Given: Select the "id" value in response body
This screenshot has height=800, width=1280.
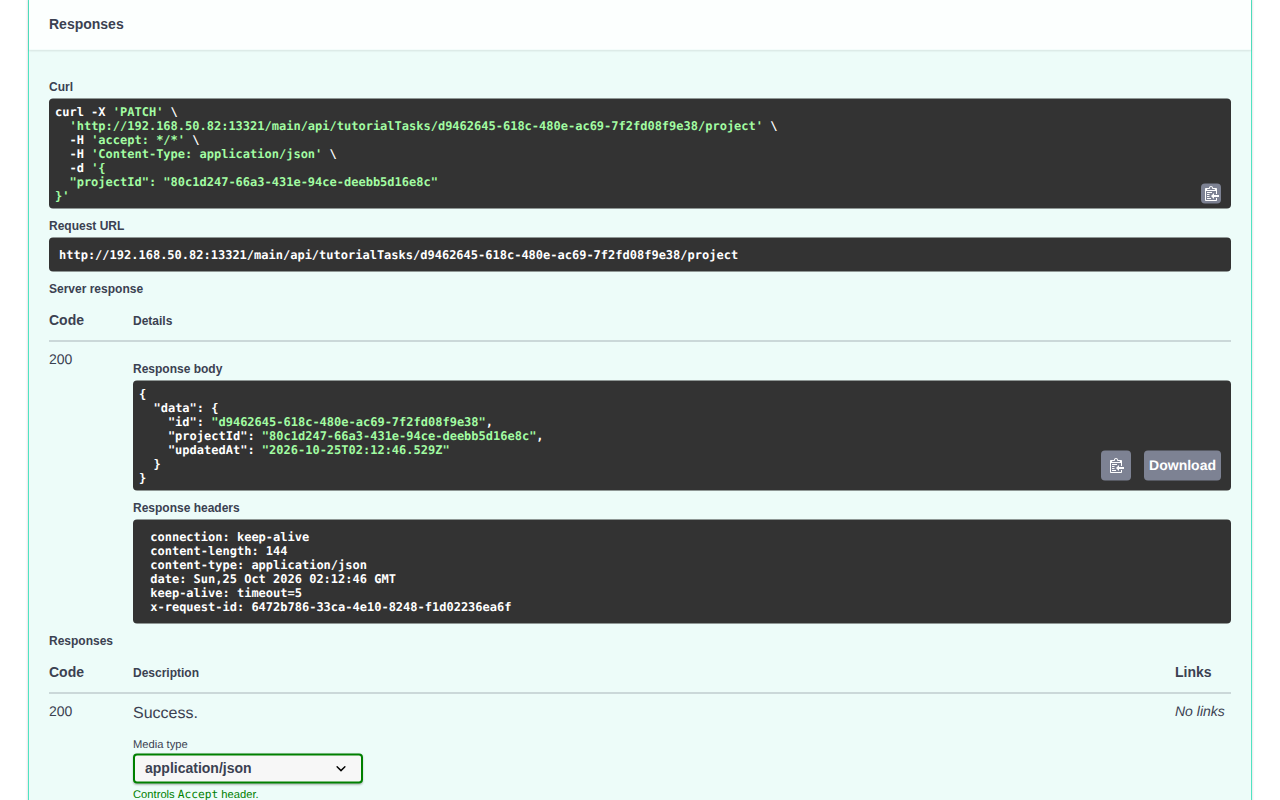Looking at the screenshot, I should [x=348, y=422].
